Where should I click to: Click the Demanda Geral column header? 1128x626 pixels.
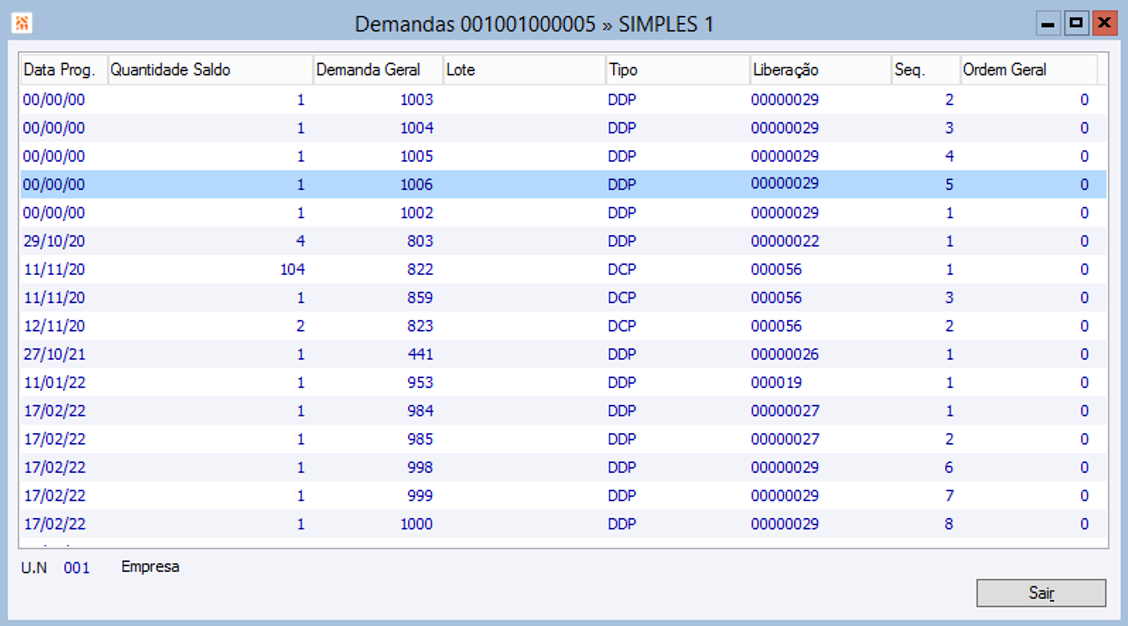point(378,70)
